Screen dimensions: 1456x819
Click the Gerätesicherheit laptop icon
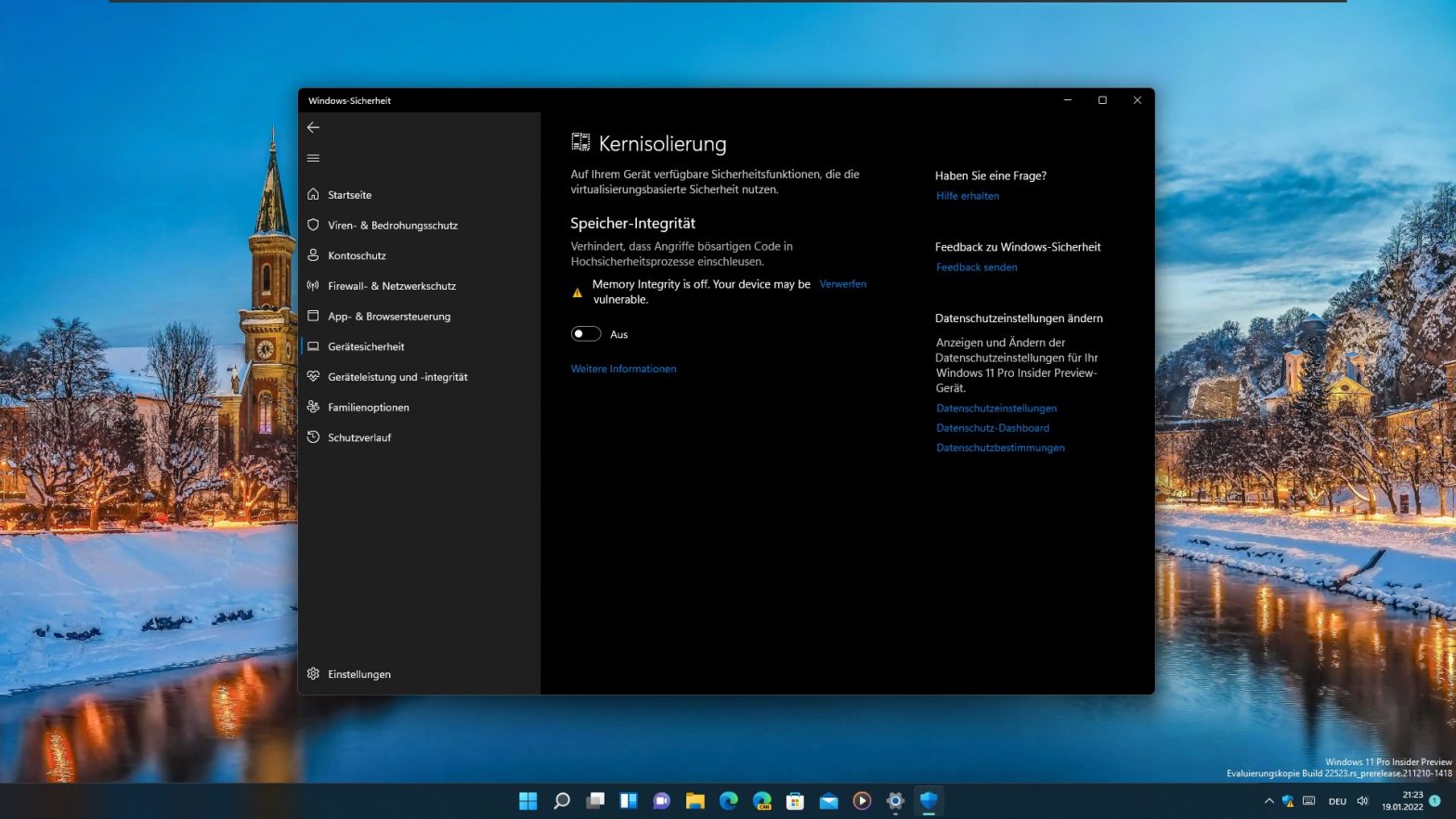(x=313, y=346)
